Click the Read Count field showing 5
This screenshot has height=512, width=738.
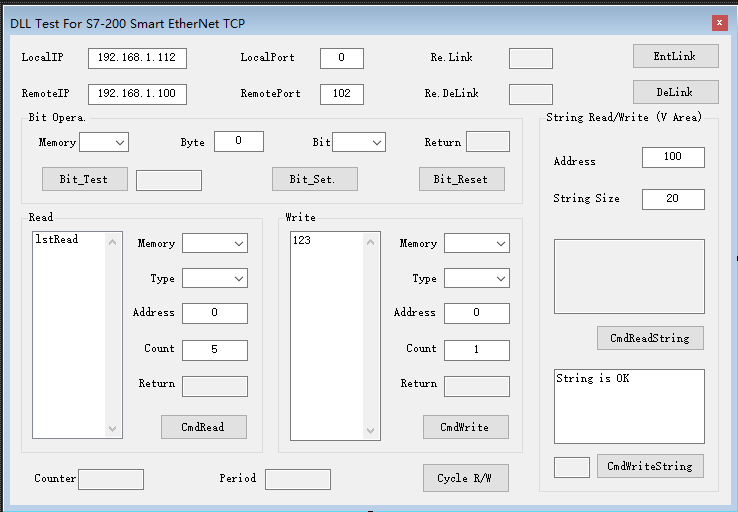click(215, 350)
